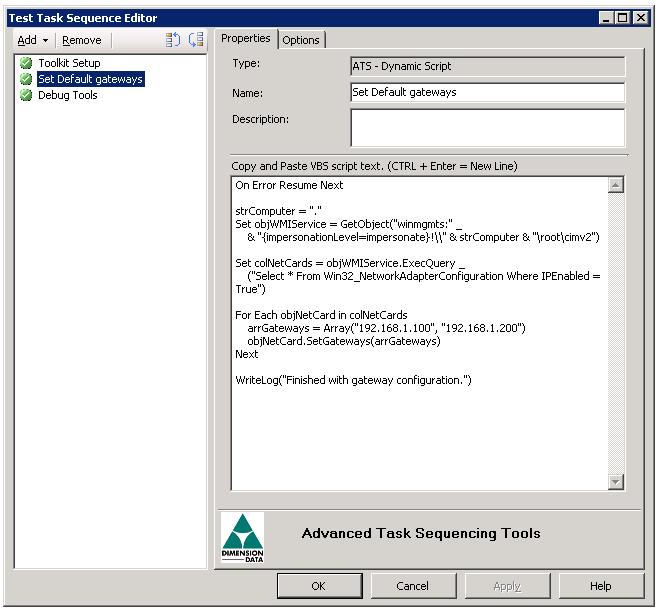This screenshot has width=660, height=612.
Task: Select the Debug Tools step
Action: pyautogui.click(x=67, y=95)
